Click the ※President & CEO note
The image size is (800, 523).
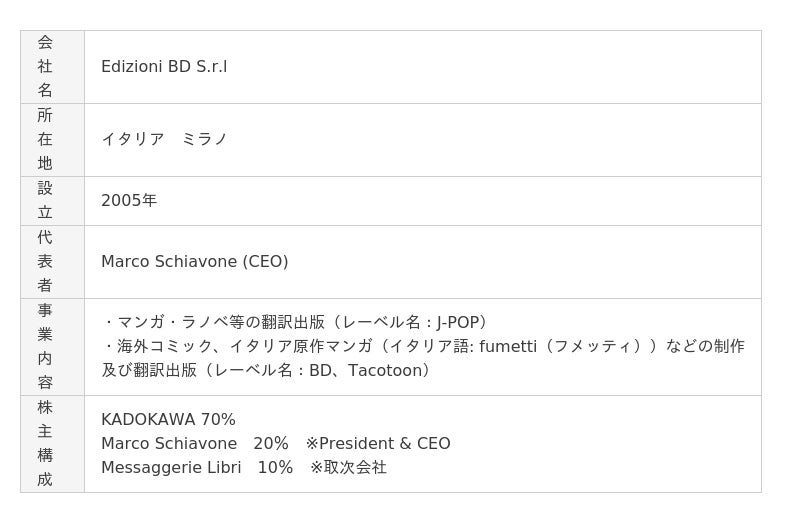(378, 443)
